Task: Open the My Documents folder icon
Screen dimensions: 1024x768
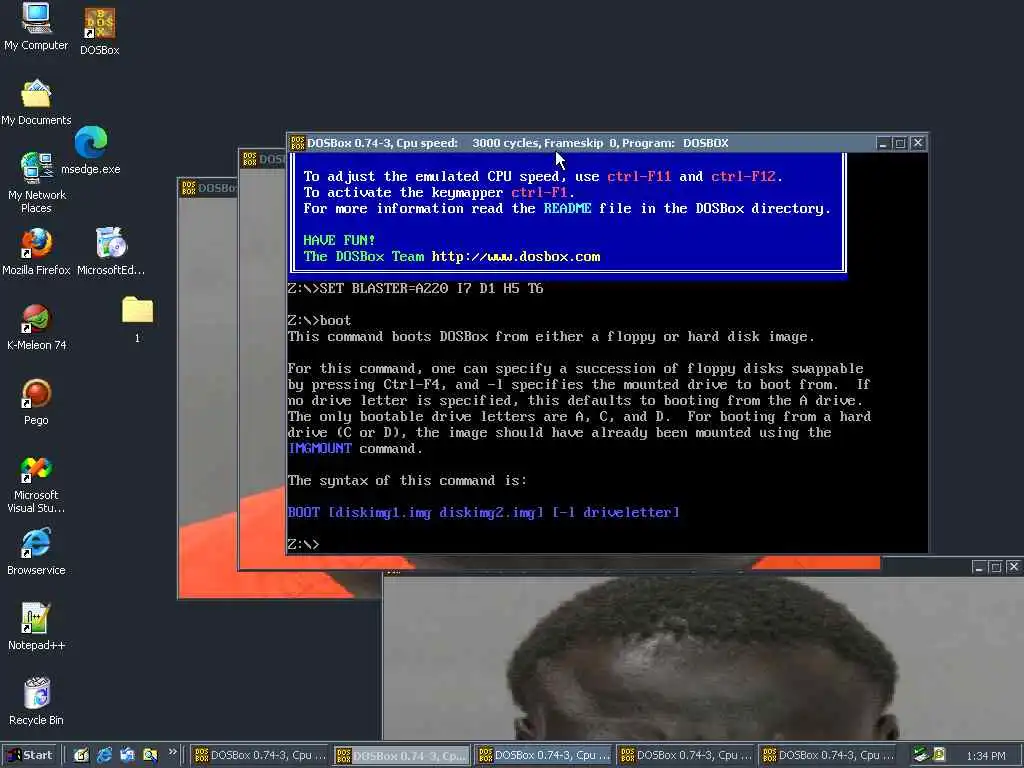Action: point(36,102)
